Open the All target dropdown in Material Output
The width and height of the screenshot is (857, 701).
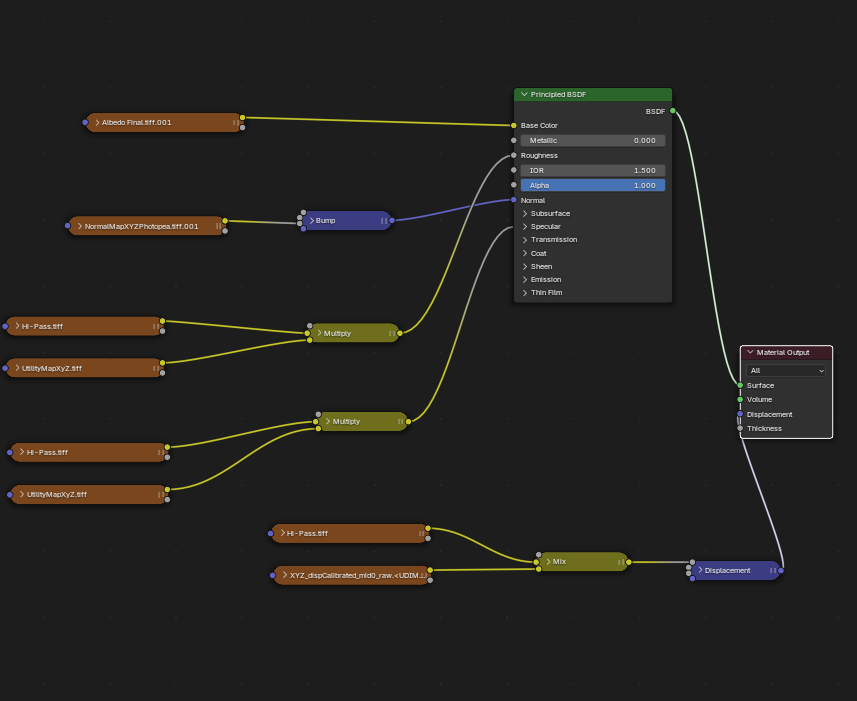click(x=786, y=370)
